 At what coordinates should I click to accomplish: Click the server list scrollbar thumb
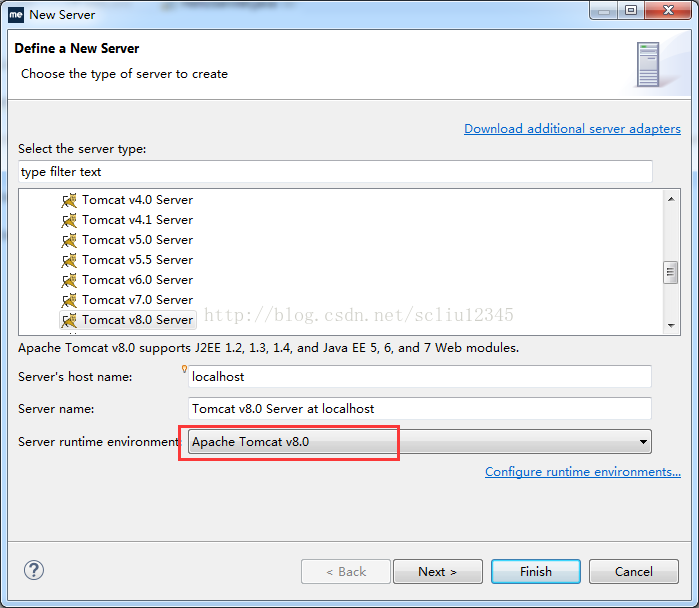pos(670,272)
